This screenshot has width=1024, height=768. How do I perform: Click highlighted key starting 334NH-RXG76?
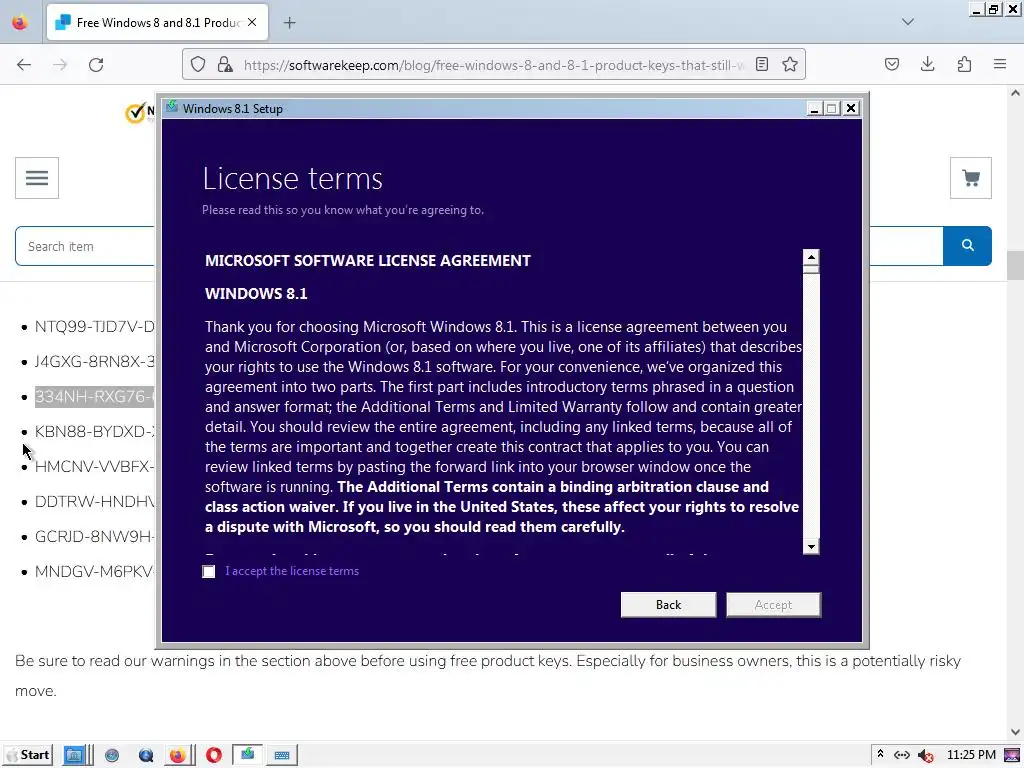(x=95, y=396)
